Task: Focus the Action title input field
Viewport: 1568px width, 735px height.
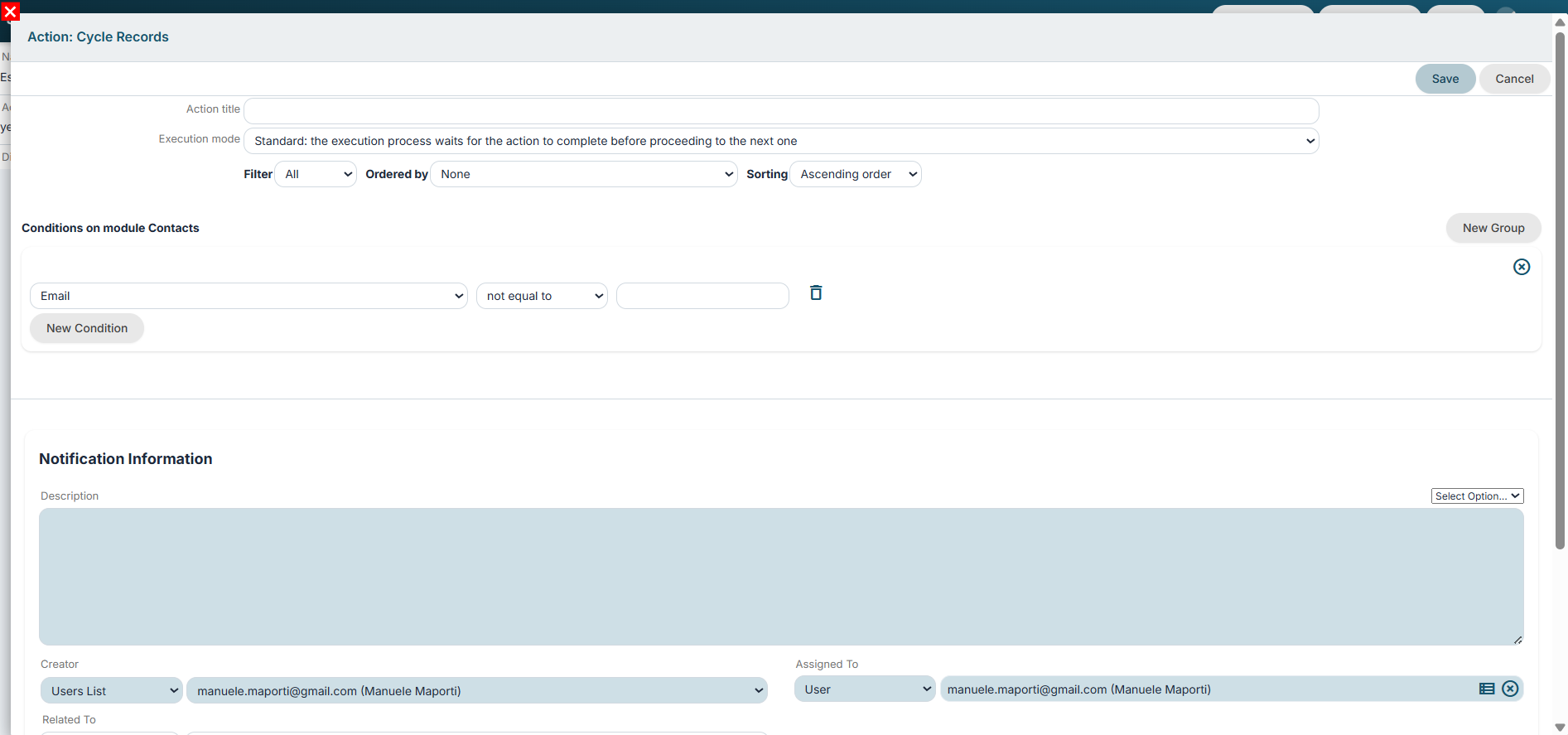Action: pyautogui.click(x=781, y=111)
